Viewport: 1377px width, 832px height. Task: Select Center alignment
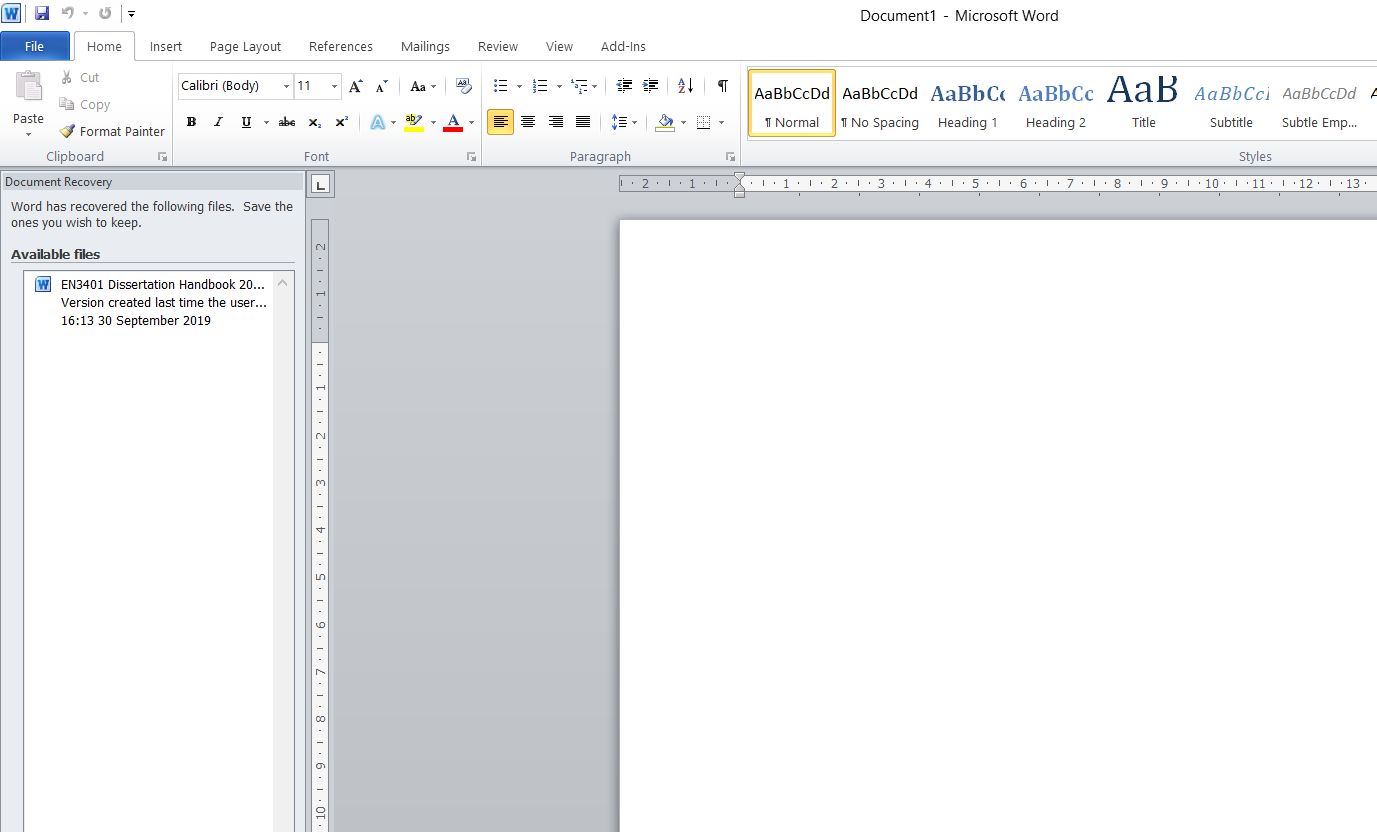528,122
